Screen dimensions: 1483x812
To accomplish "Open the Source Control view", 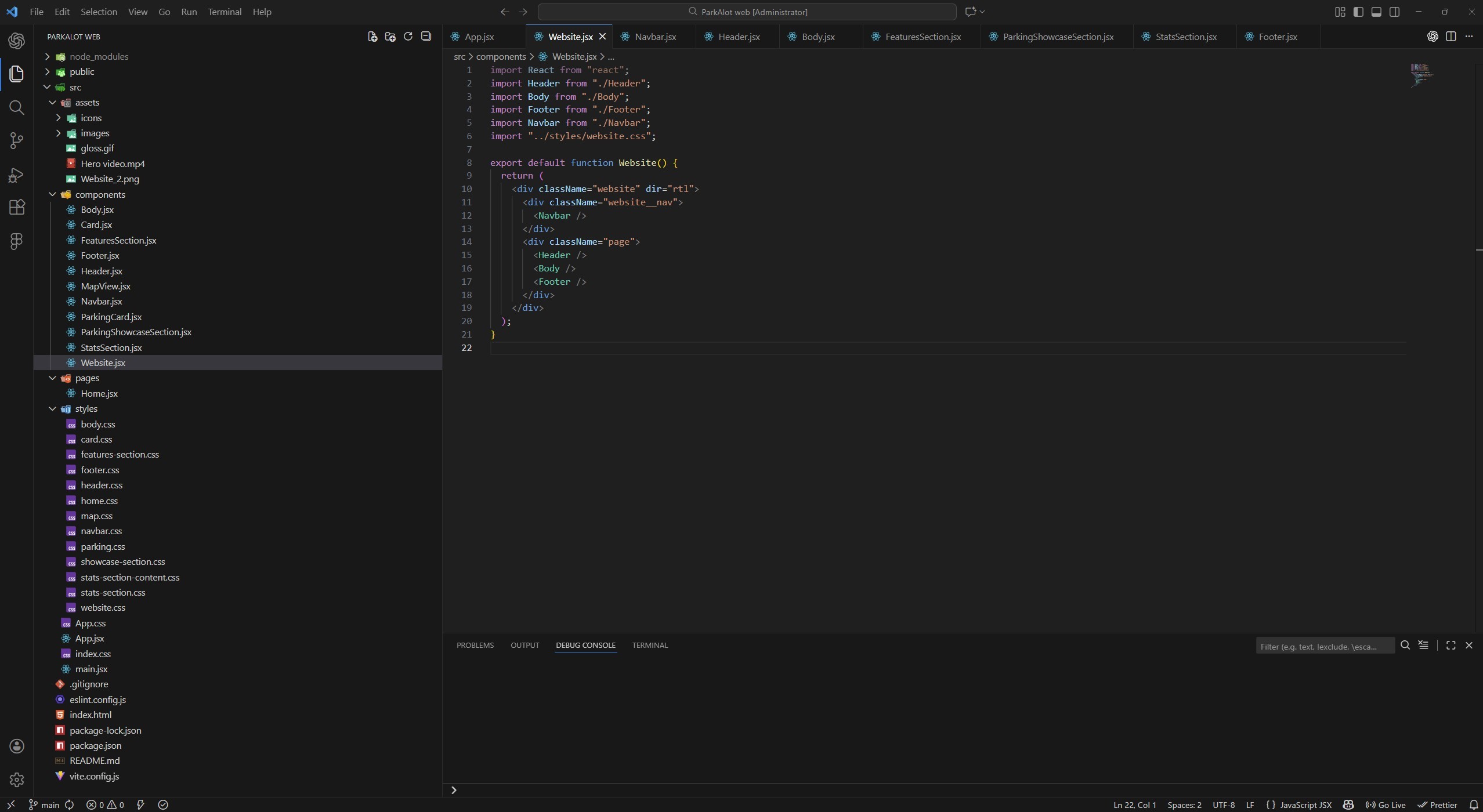I will coord(16,141).
